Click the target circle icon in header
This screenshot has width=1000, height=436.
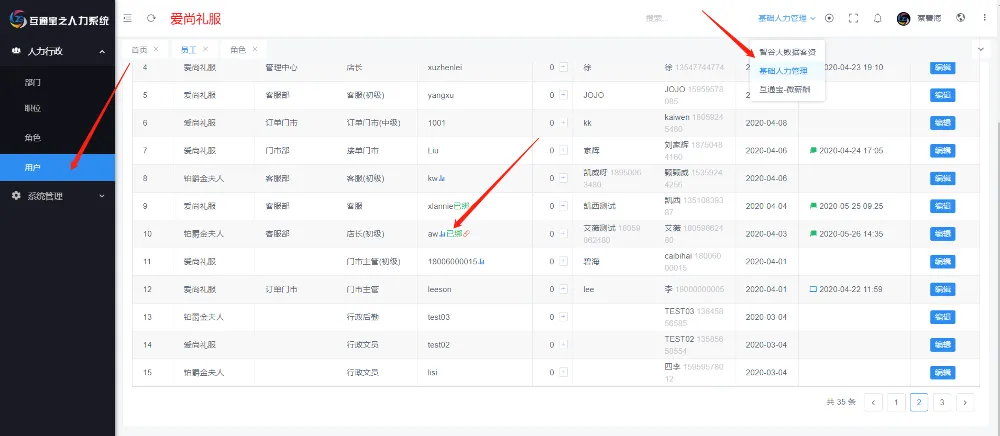(829, 18)
